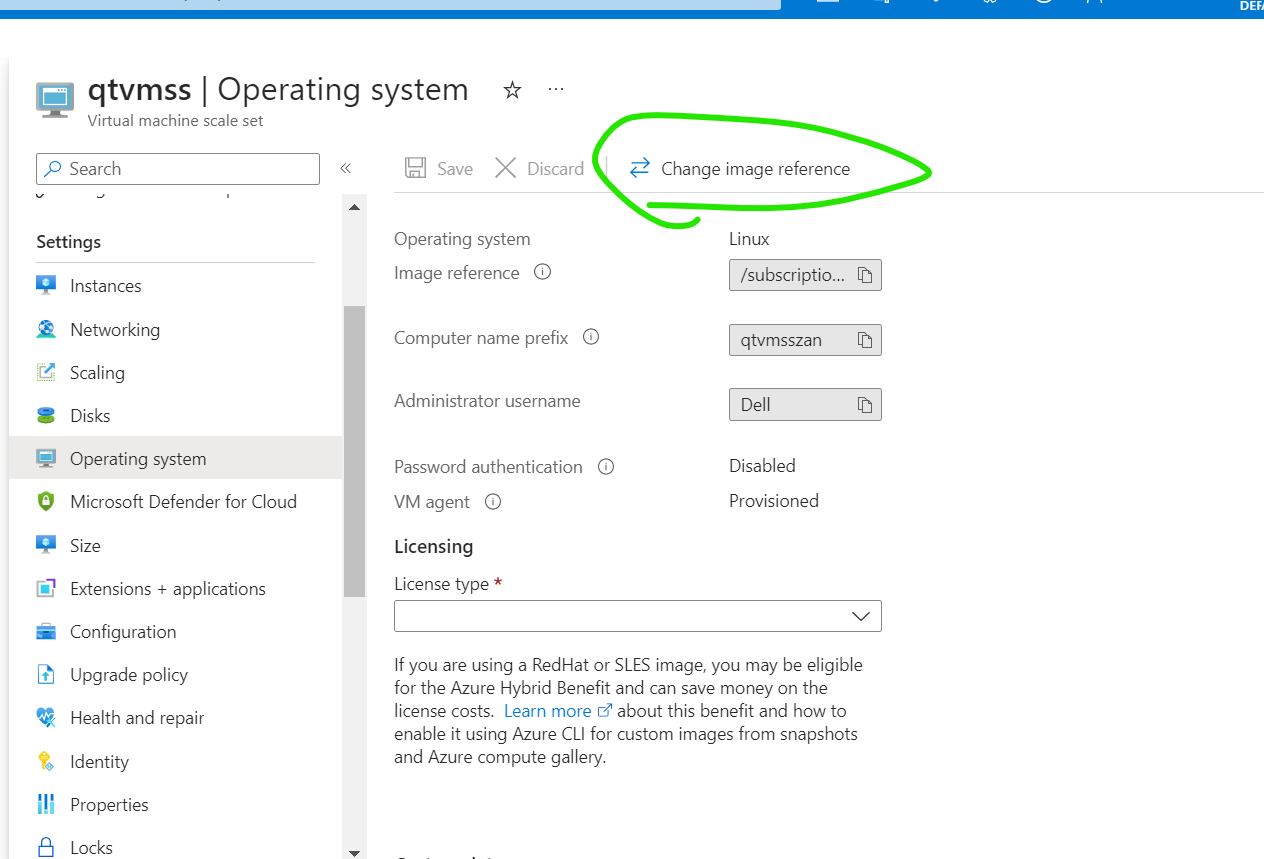The image size is (1264, 859).
Task: Open Instances in Settings menu
Action: pyautogui.click(x=105, y=286)
